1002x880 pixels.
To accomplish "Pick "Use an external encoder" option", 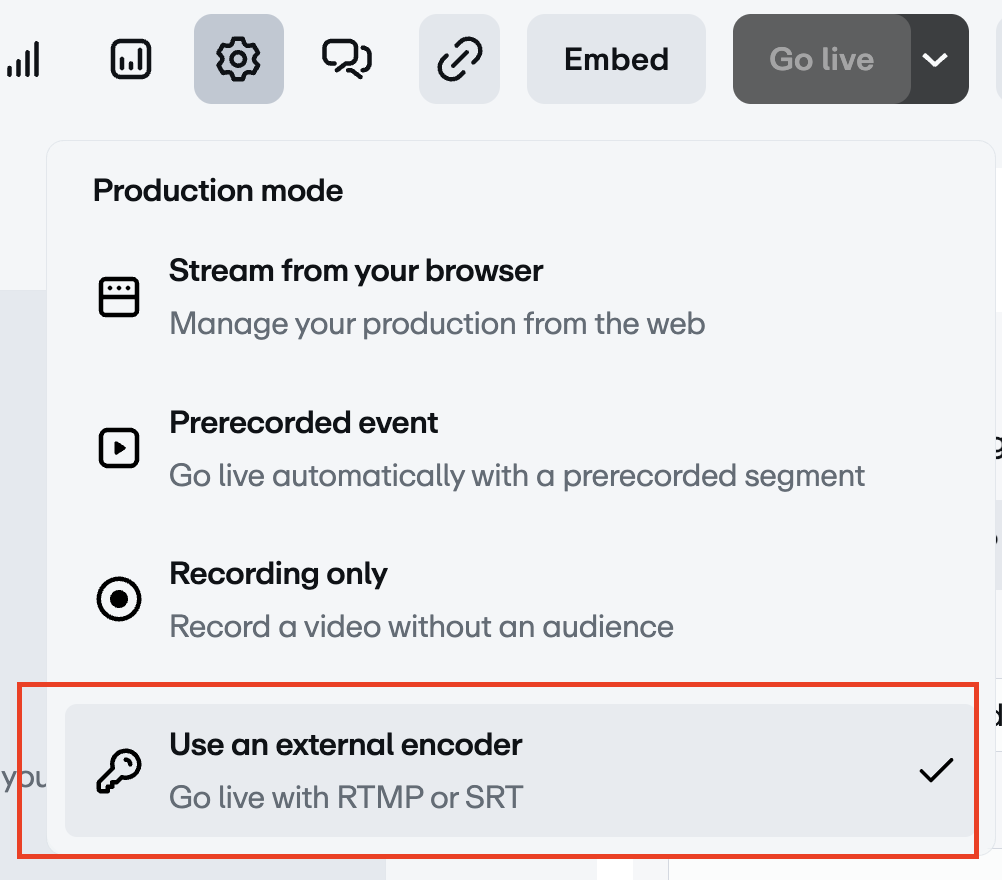I will point(346,745).
